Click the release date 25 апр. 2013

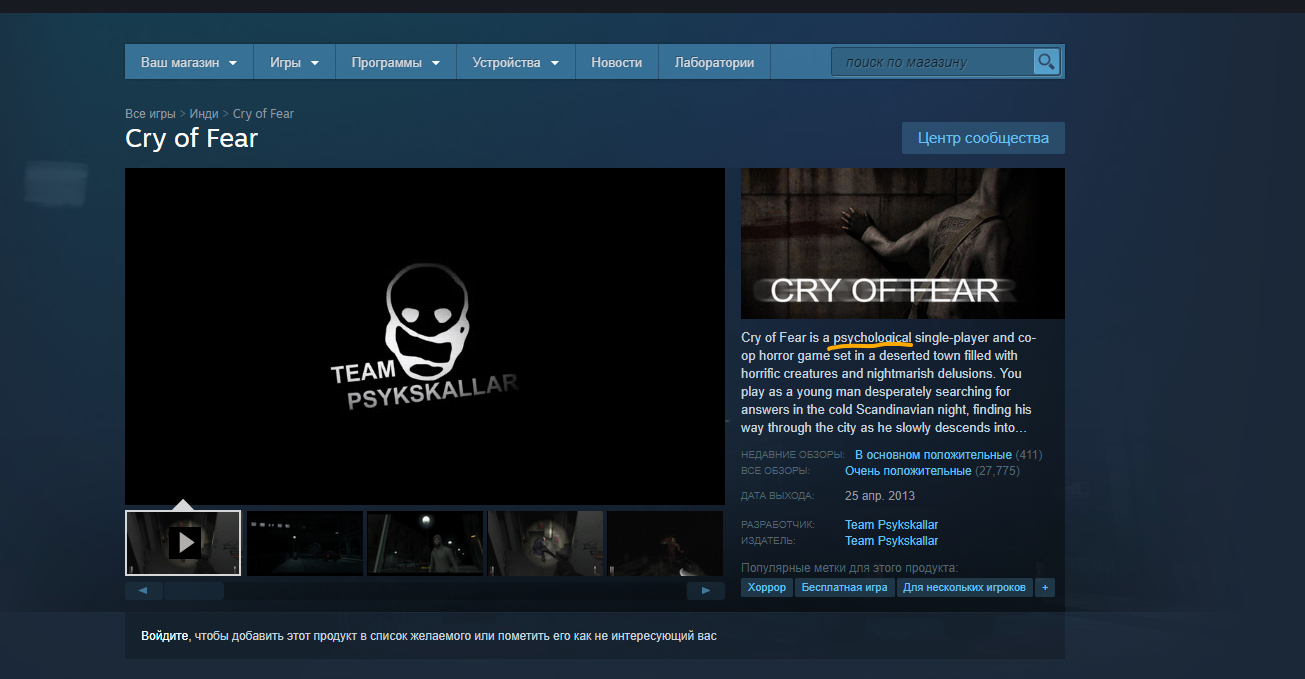(x=880, y=496)
